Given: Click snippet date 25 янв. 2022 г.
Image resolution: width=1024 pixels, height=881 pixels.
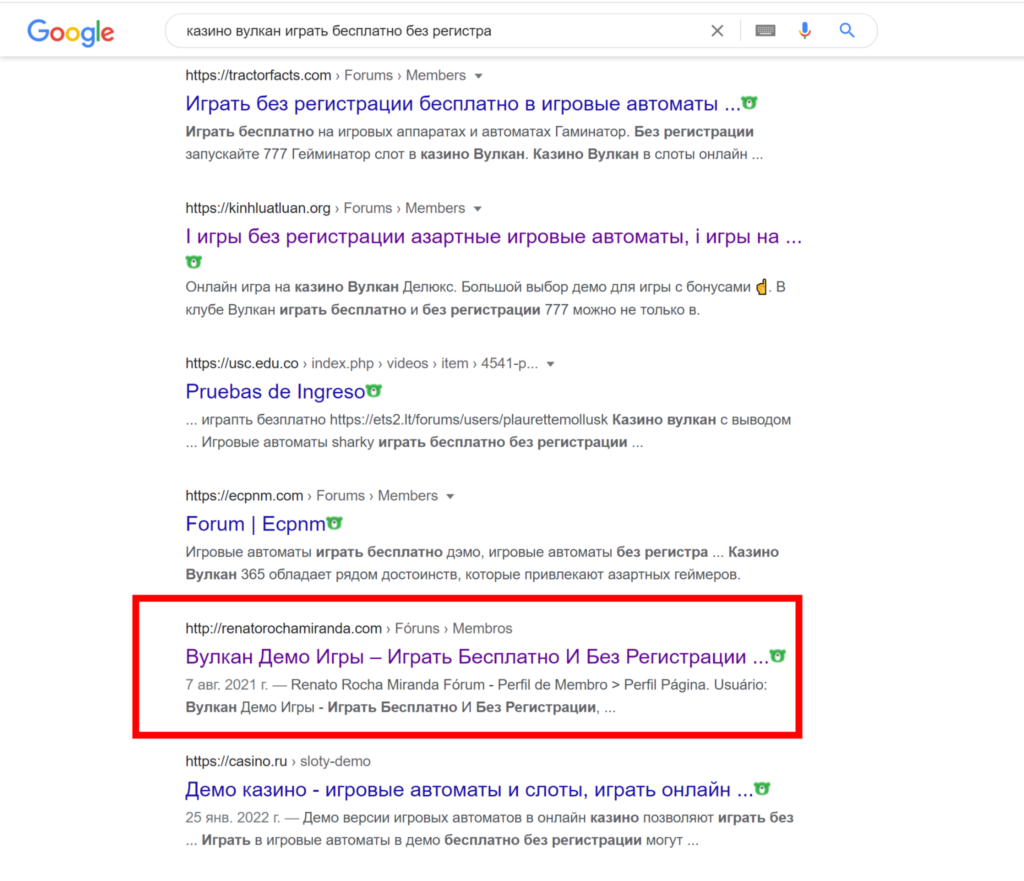Looking at the screenshot, I should (232, 818).
